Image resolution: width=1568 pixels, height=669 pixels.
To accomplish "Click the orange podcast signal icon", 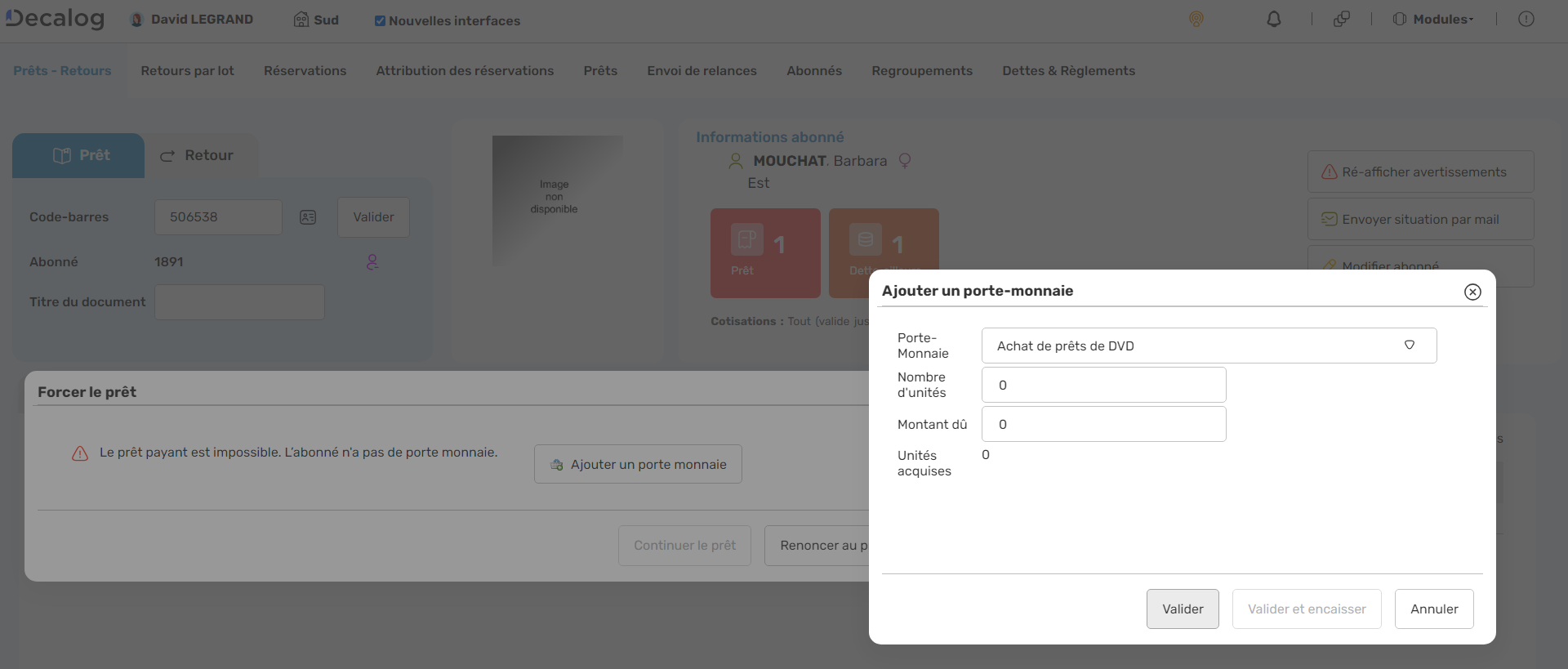I will pyautogui.click(x=1196, y=20).
